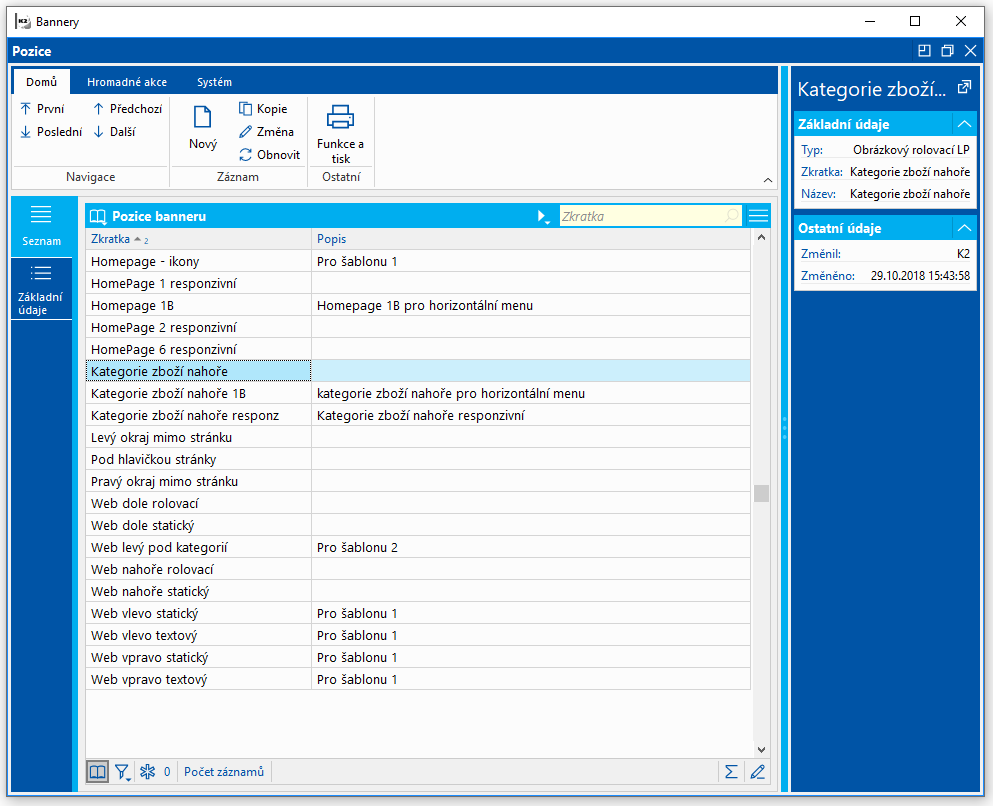Create a new record with Nový
Screen dimensions: 993x806
202,128
